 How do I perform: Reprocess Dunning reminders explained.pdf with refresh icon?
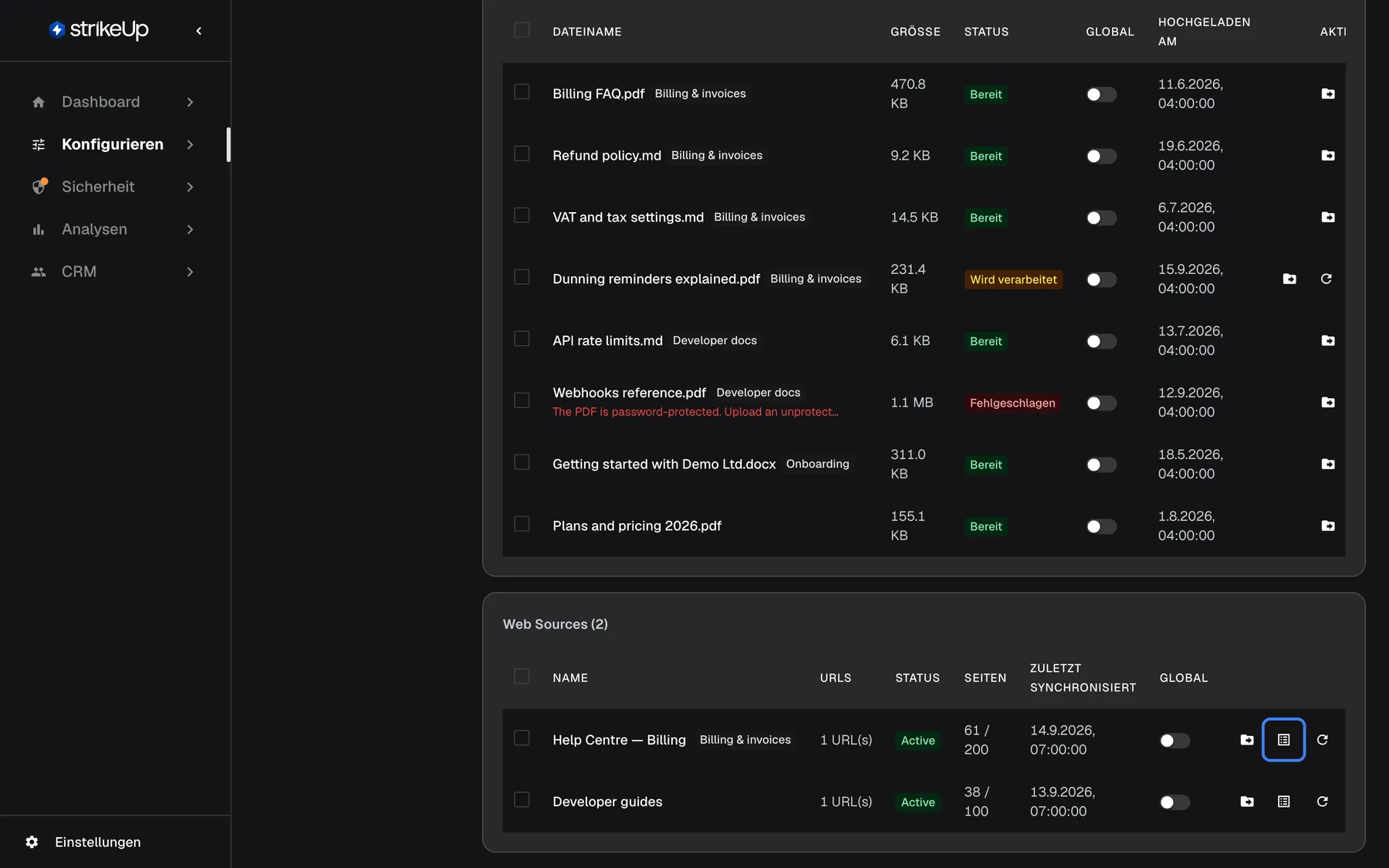point(1326,279)
